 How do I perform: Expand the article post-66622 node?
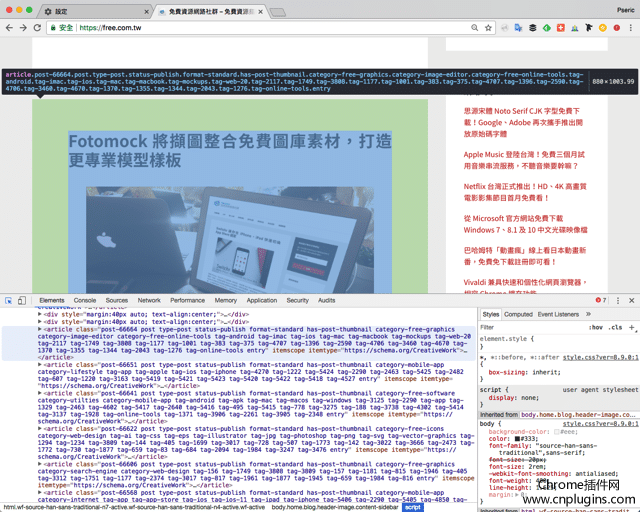[40, 429]
